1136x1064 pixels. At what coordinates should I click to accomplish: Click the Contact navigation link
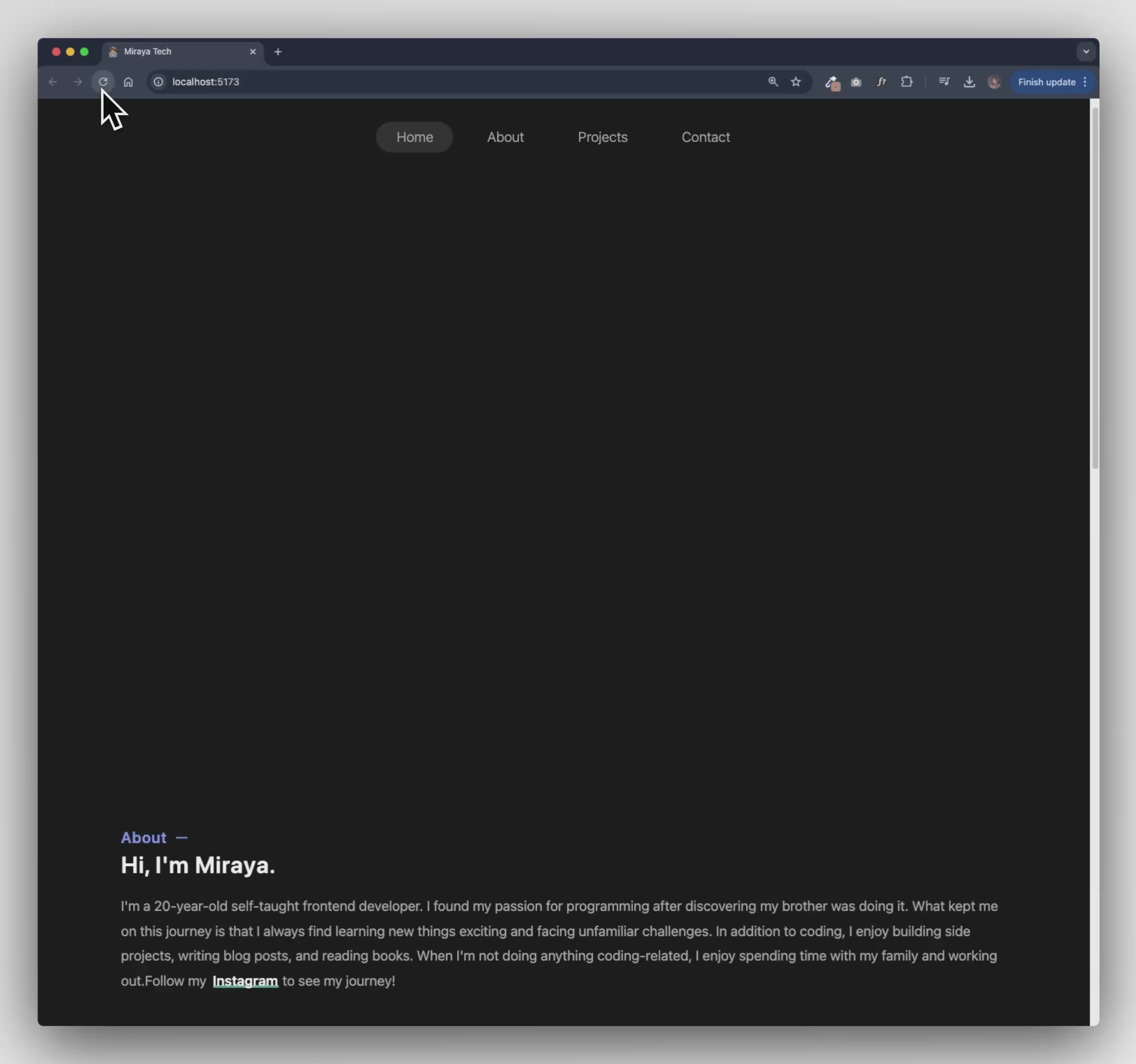click(x=705, y=137)
